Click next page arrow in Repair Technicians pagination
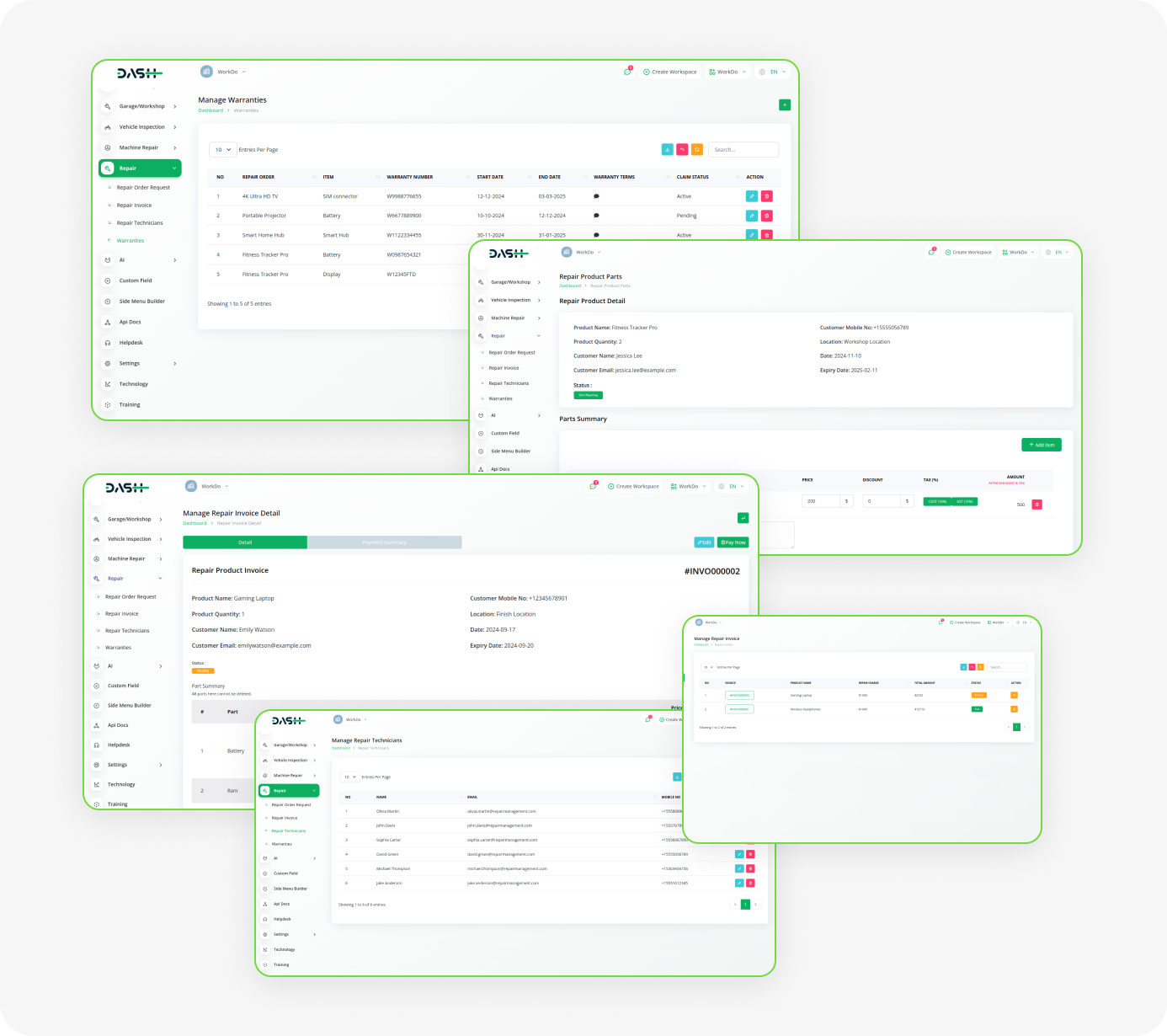The image size is (1167, 1036). 756,905
